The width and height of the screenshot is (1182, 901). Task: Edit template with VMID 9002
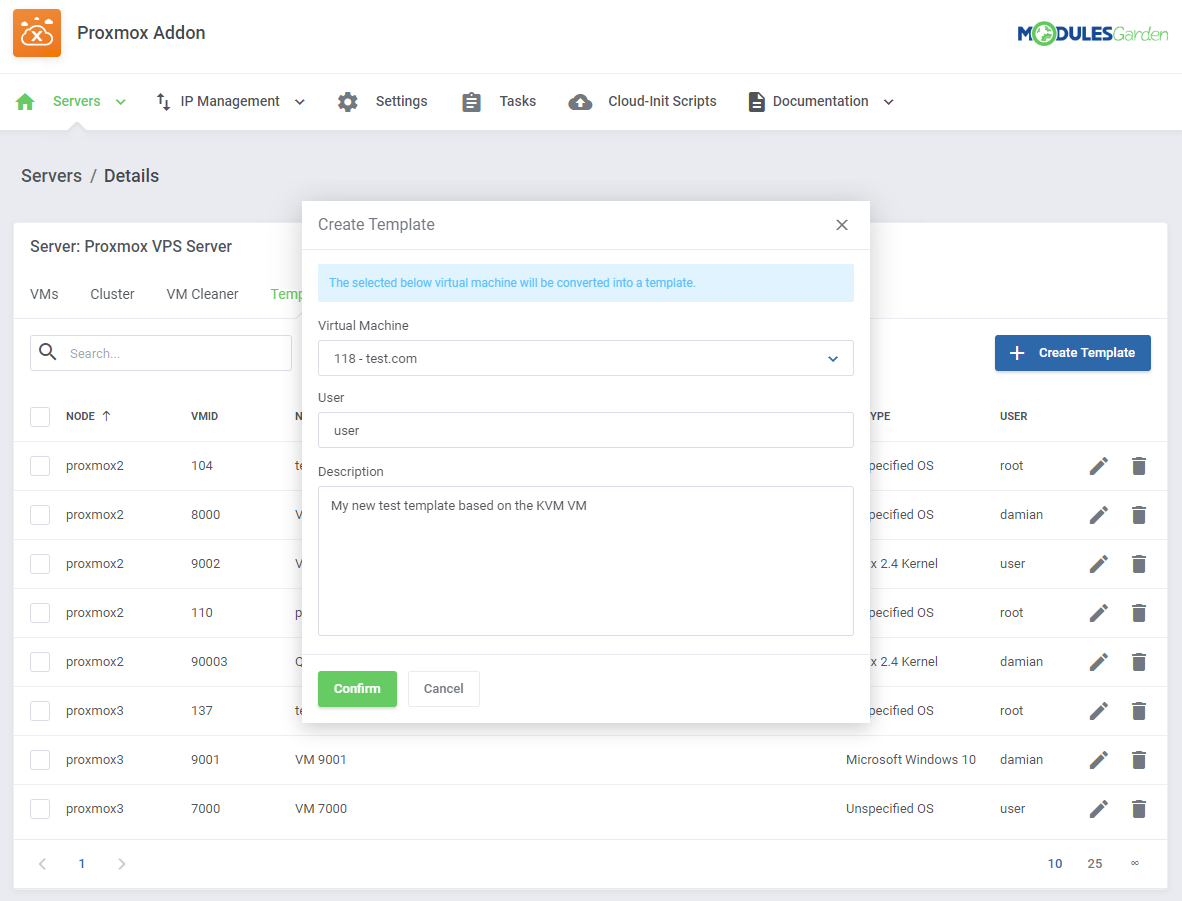(x=1098, y=564)
